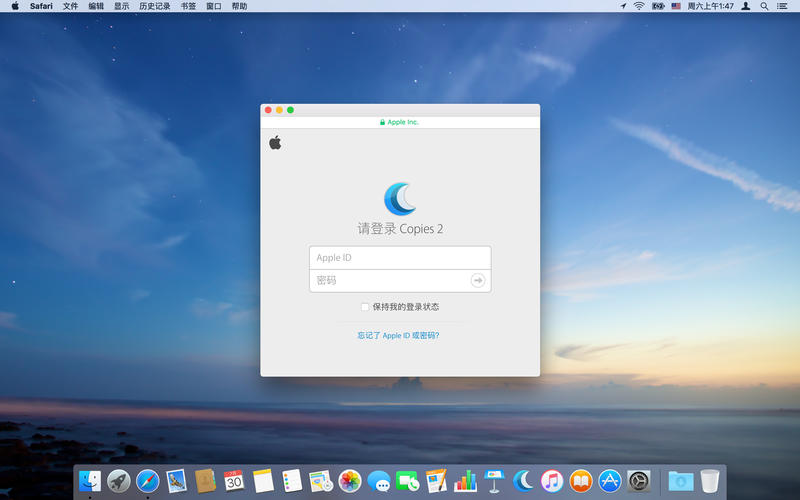800x500 pixels.
Task: Open Messages in the Dock
Action: pyautogui.click(x=379, y=481)
